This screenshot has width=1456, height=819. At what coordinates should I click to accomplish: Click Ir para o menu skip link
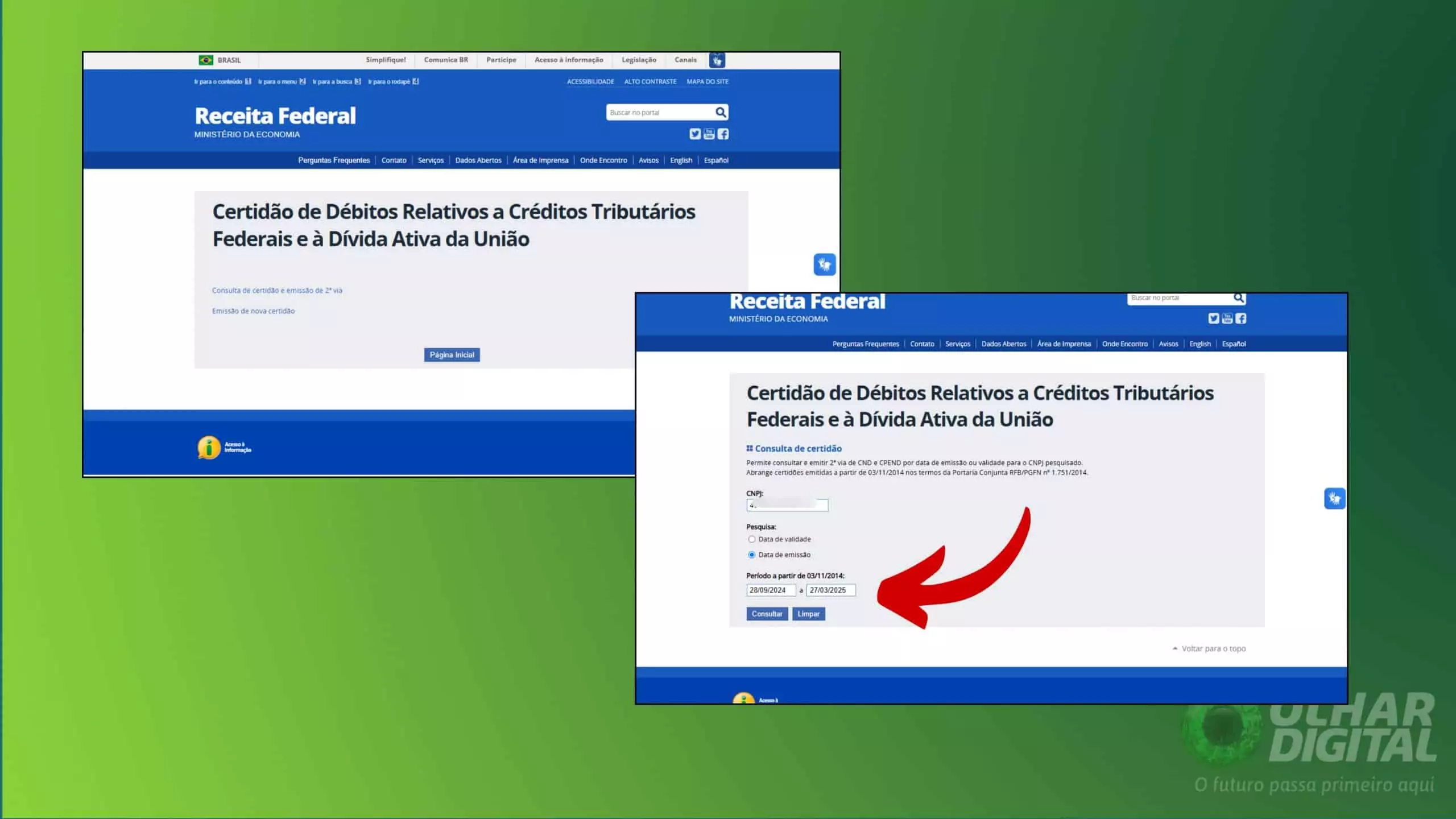pos(282,81)
